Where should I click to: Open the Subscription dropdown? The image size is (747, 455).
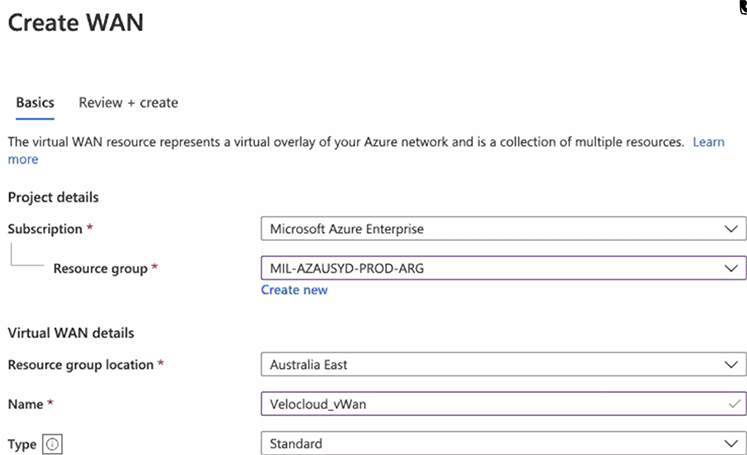[x=503, y=229]
